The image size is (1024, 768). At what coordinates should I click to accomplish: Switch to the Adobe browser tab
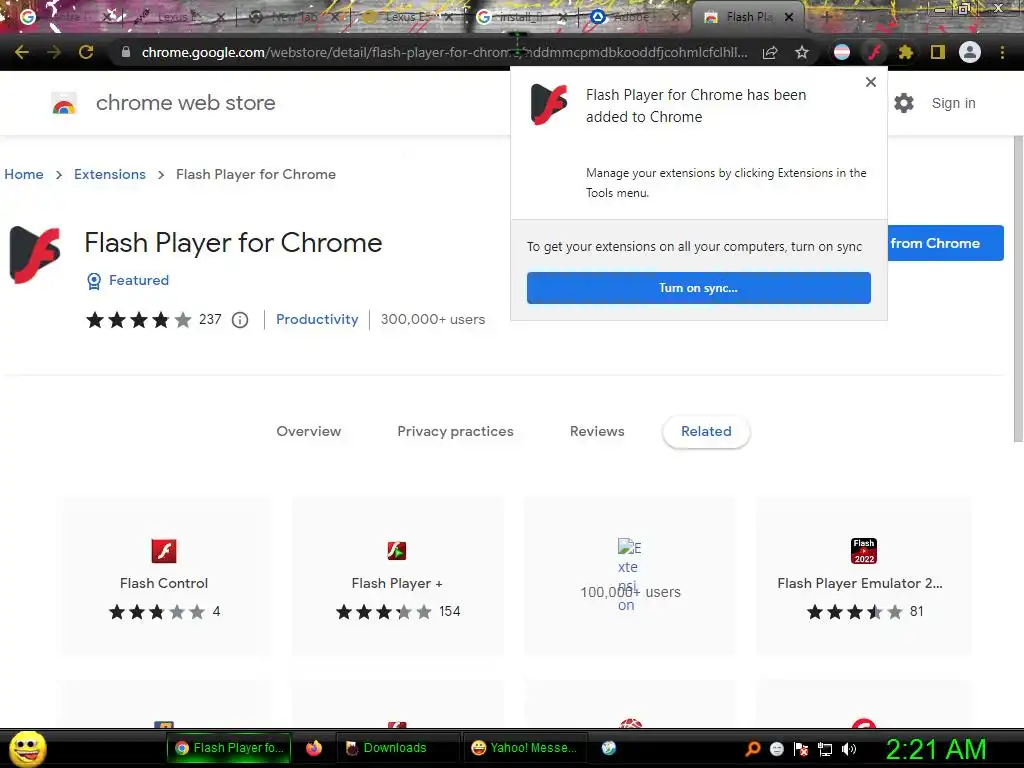point(634,18)
